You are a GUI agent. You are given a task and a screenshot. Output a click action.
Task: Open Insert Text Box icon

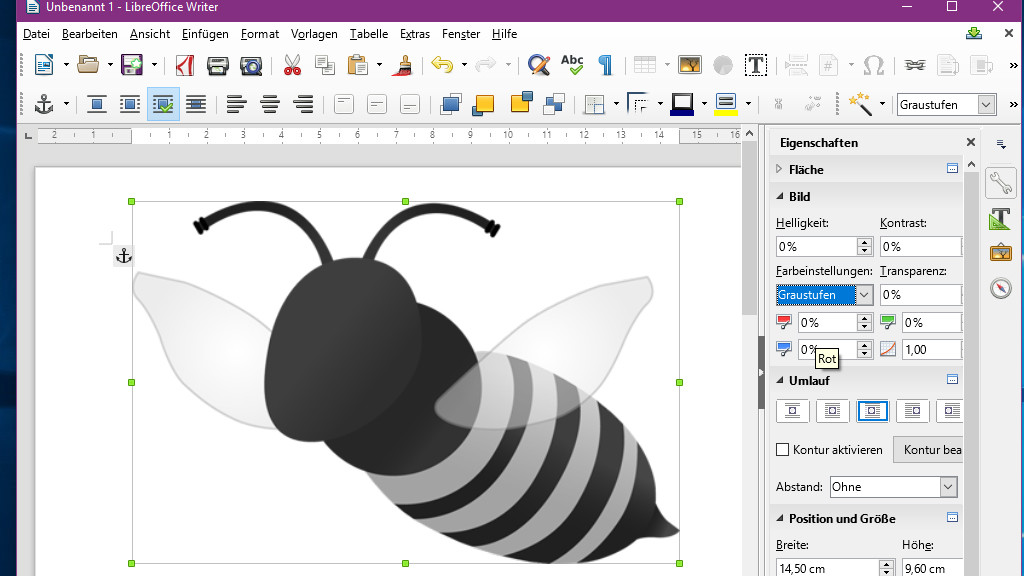click(x=756, y=64)
